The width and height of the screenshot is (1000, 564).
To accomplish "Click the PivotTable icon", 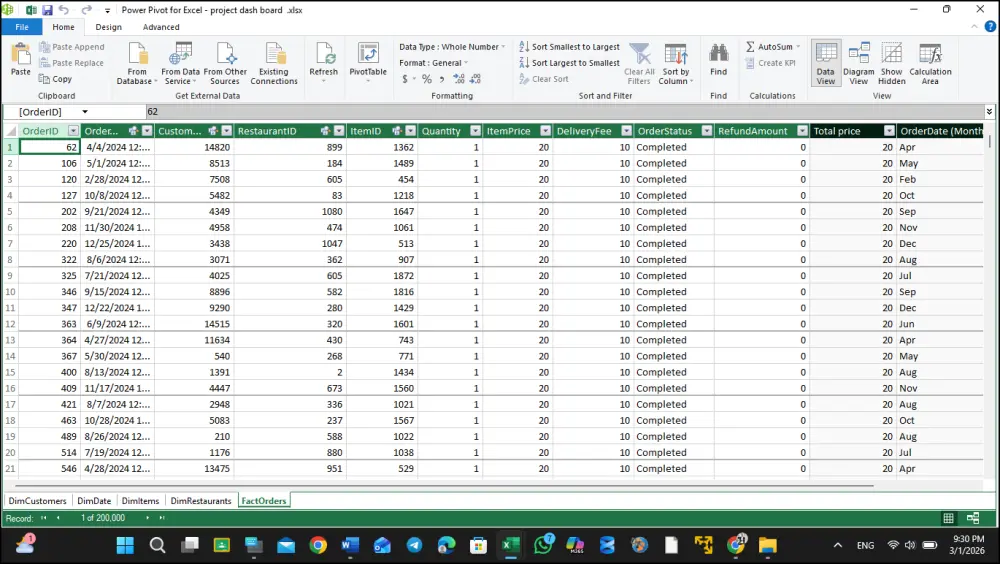I will coord(368,54).
